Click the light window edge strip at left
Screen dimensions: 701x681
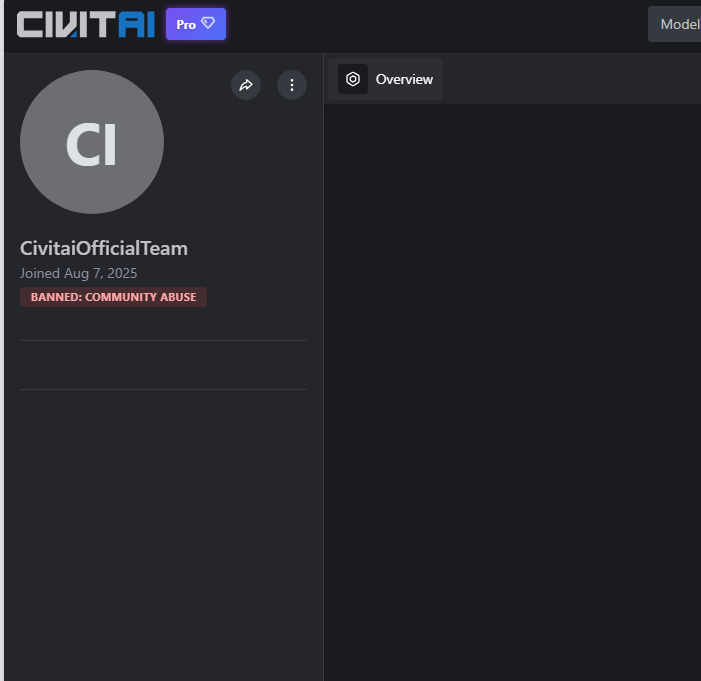tap(2, 340)
